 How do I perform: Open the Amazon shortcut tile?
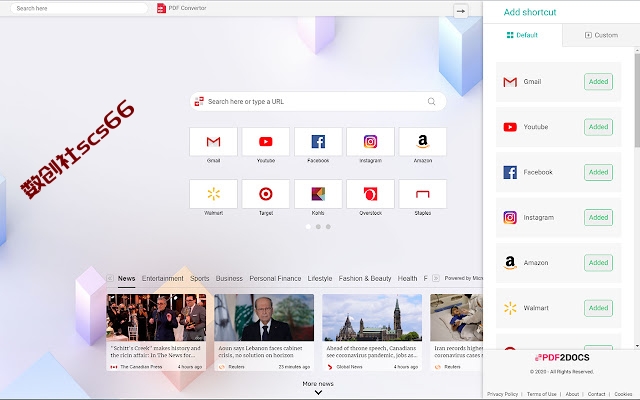coord(422,142)
